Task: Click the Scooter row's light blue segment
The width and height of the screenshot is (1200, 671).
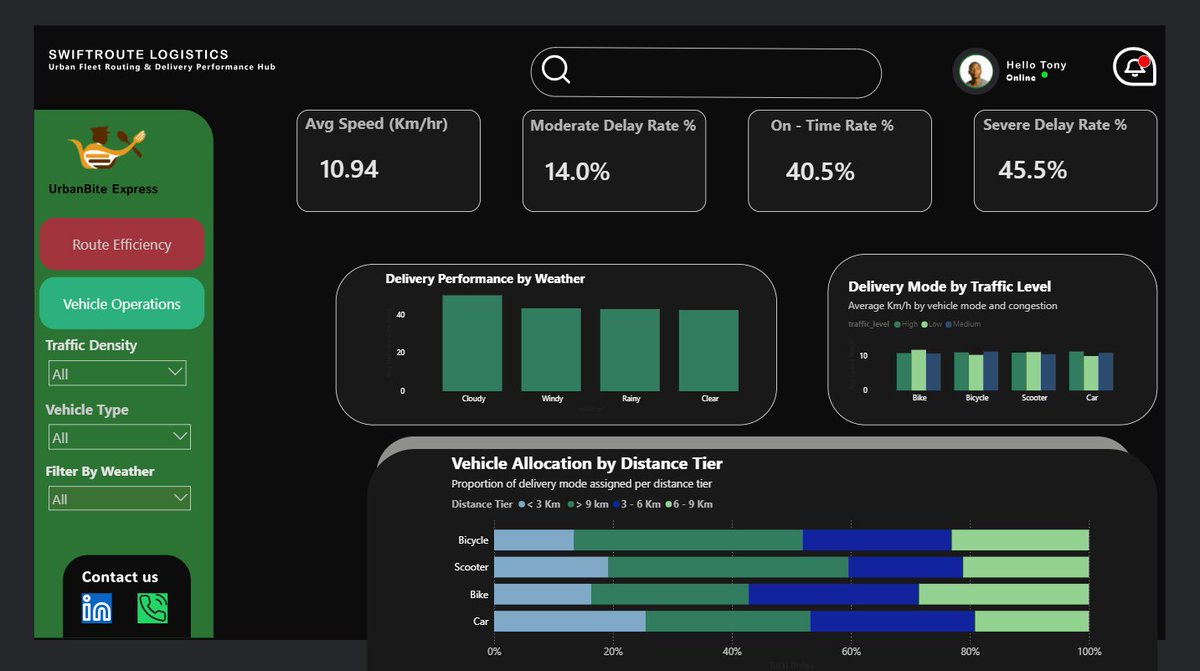Action: [551, 567]
